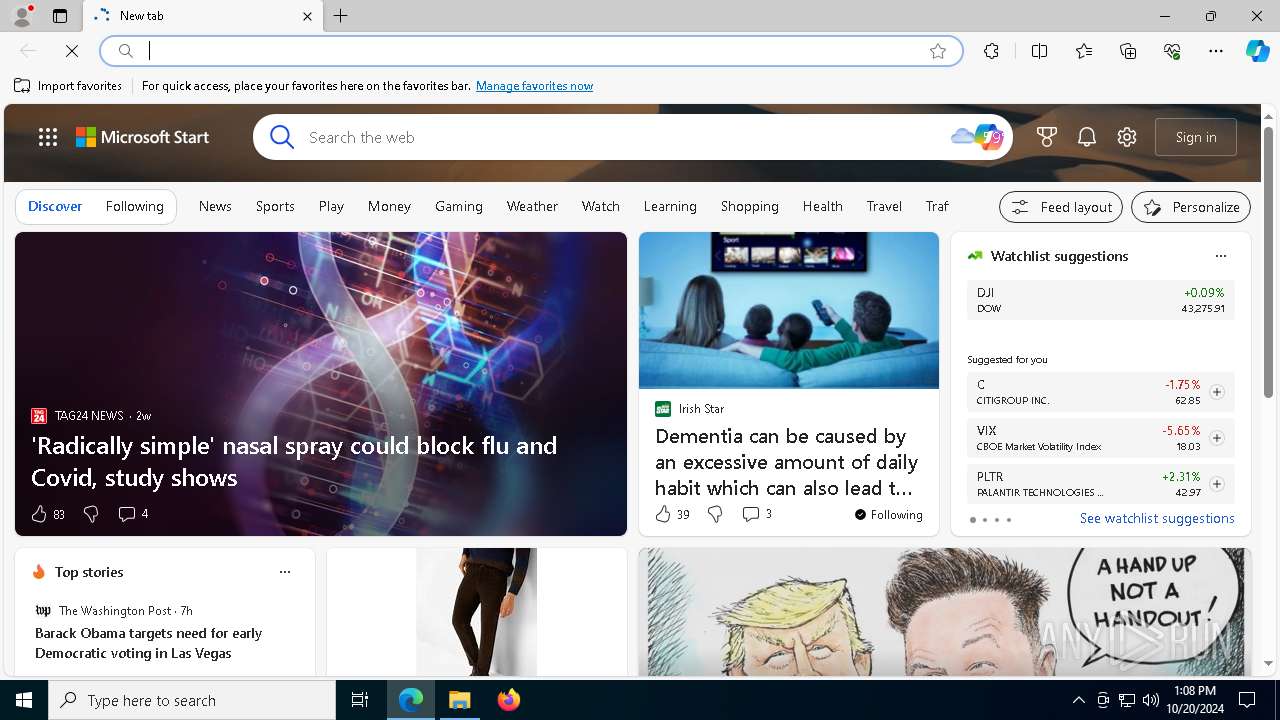This screenshot has height=720, width=1280.
Task: Open the Gaming category
Action: click(459, 206)
